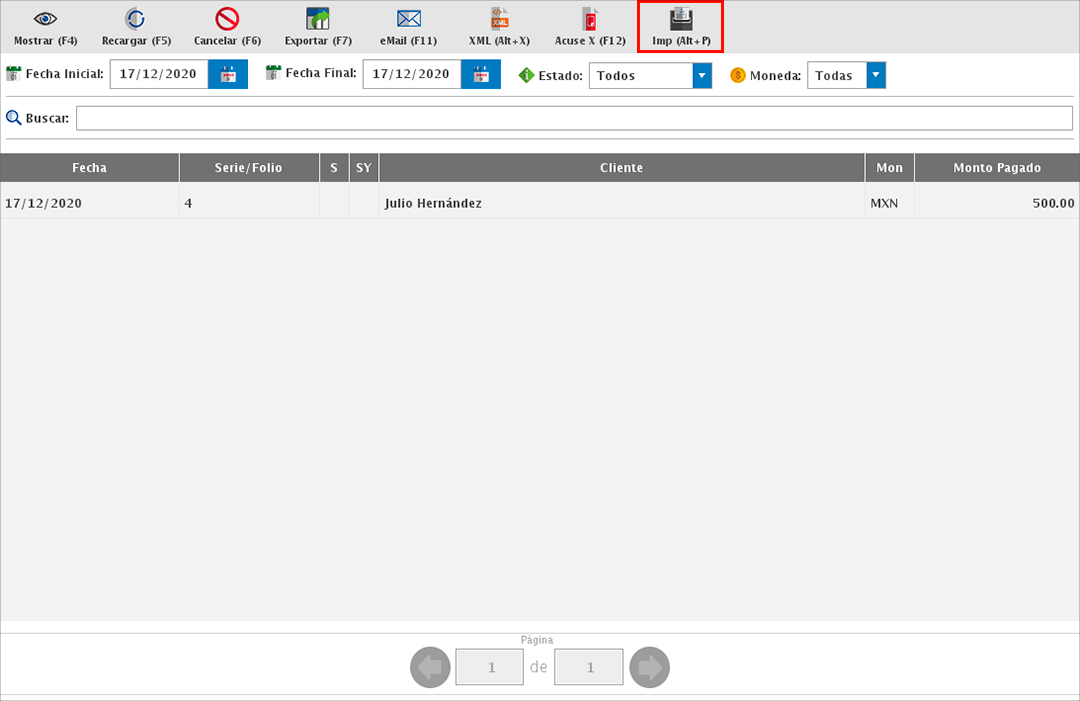The height and width of the screenshot is (701, 1080).
Task: Sort by the Fecha column header
Action: tap(89, 168)
